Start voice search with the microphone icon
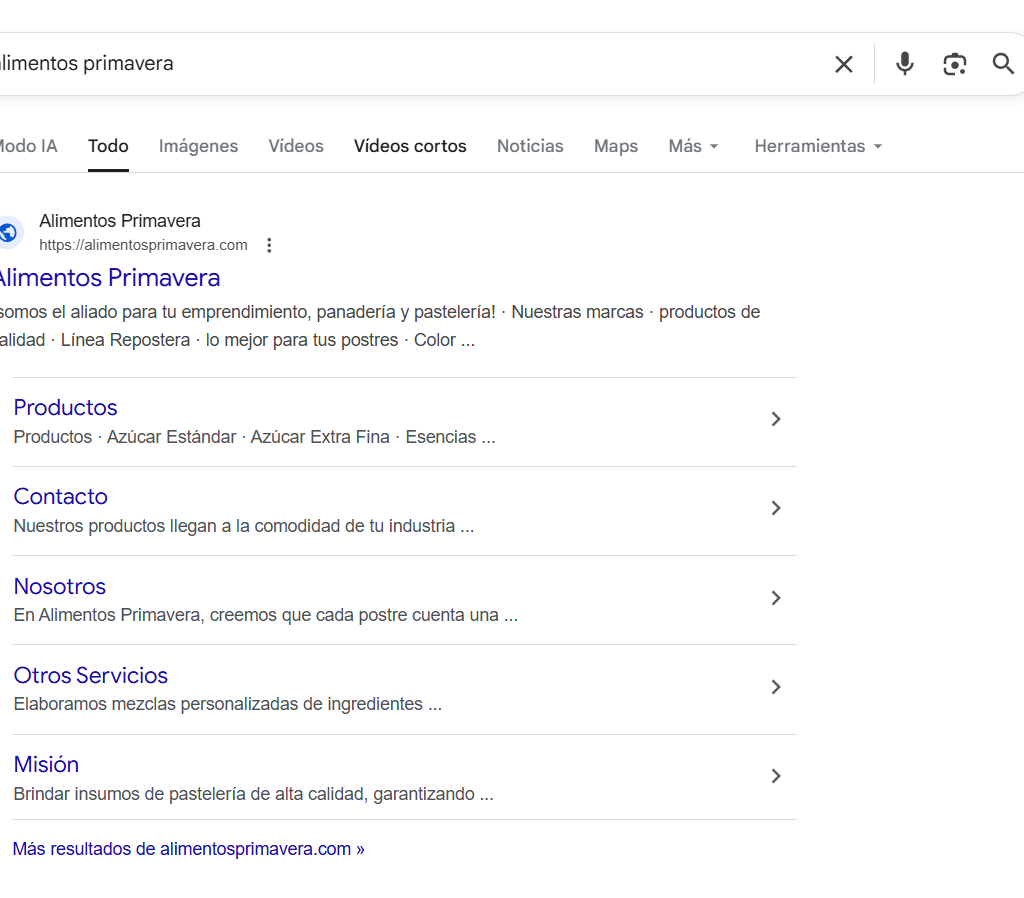This screenshot has width=1024, height=898. [904, 64]
